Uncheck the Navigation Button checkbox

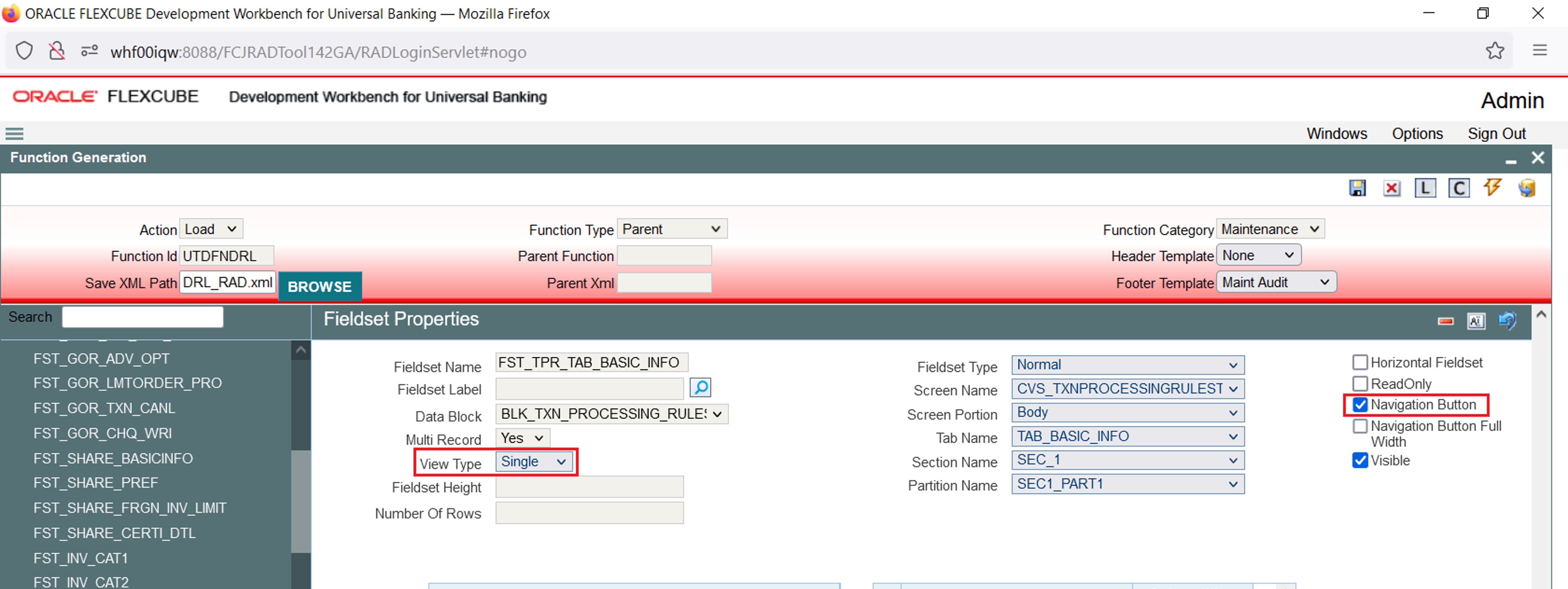click(1360, 405)
